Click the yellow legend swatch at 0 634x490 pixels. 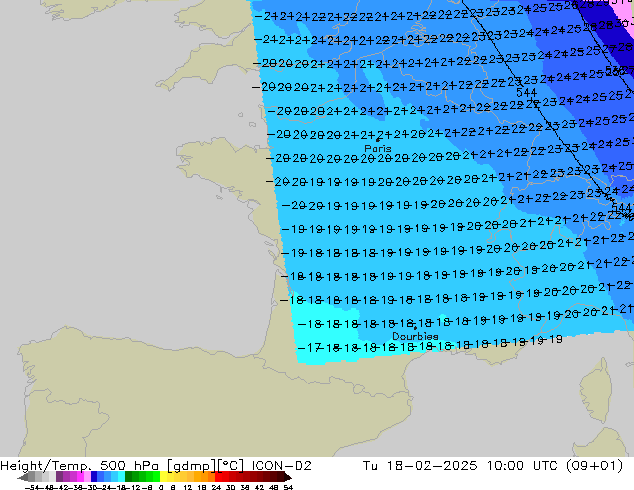click(x=163, y=476)
